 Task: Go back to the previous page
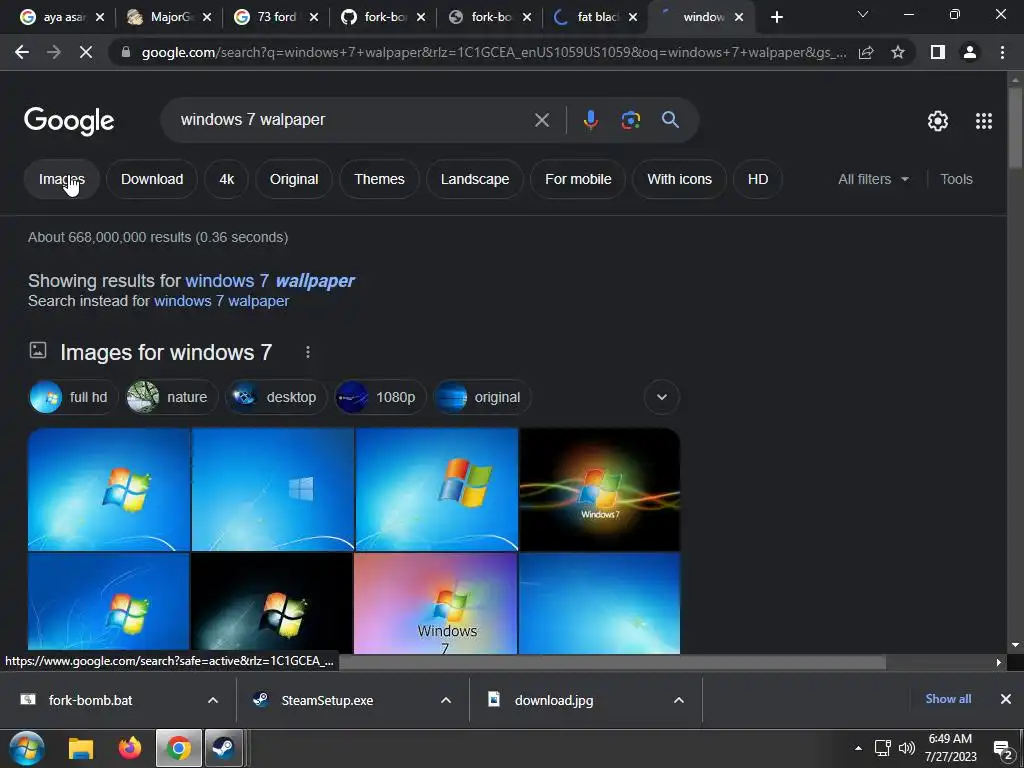[22, 52]
